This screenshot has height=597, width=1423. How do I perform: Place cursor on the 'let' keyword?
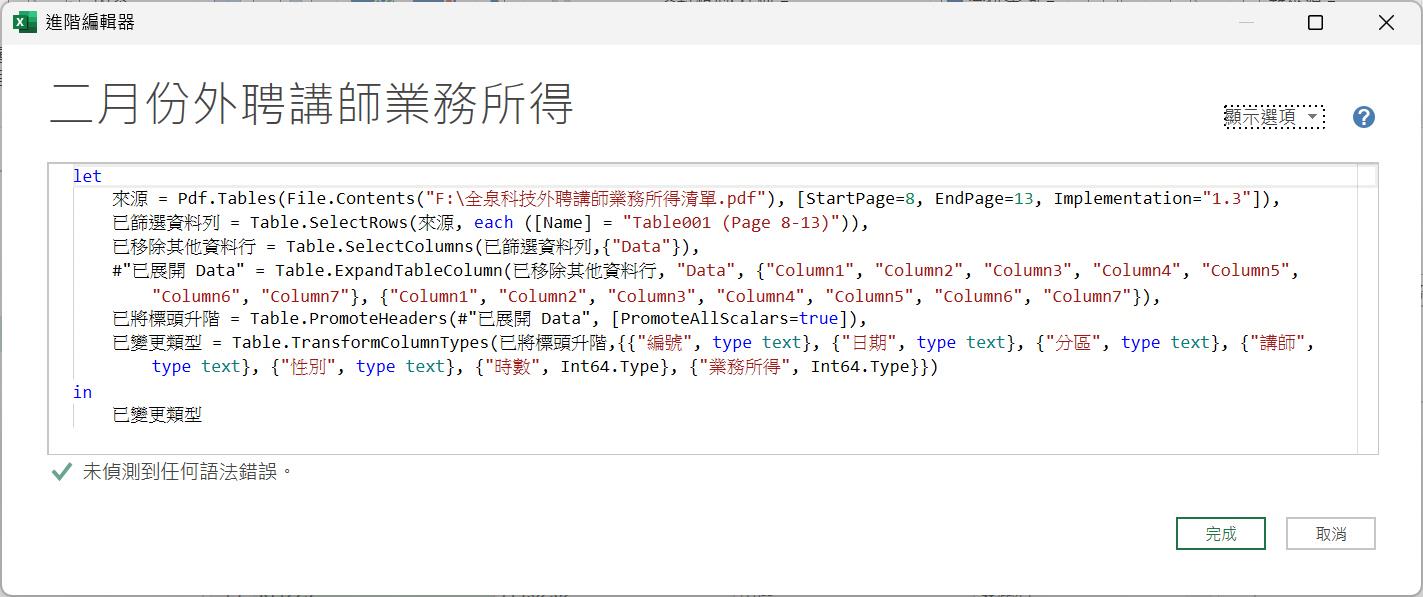coord(87,176)
